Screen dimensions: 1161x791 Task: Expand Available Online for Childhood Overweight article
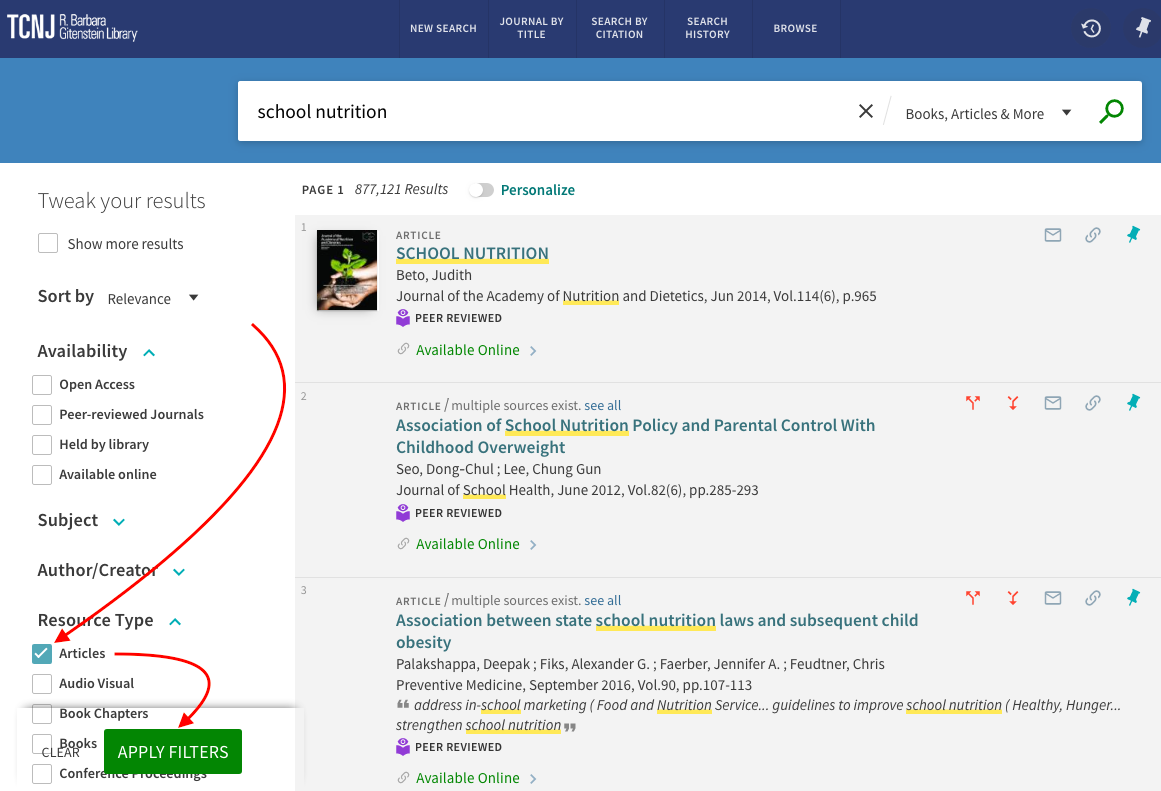coord(475,544)
